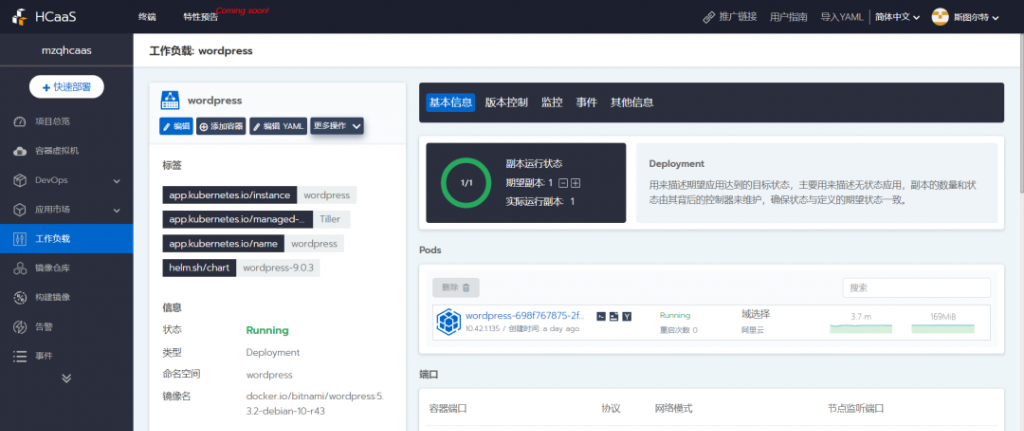
Task: Click the app.kubernetes.io/managed- label tag
Action: 238,219
